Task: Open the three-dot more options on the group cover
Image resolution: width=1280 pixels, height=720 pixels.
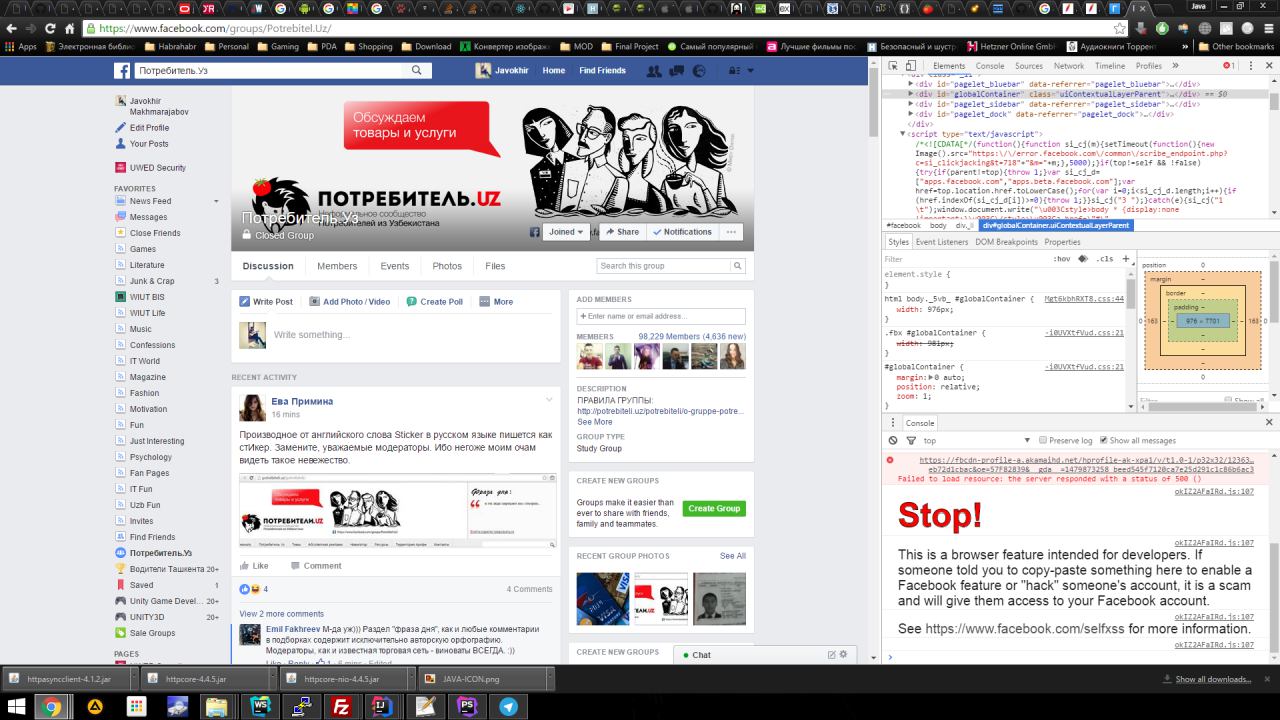Action: [x=732, y=232]
